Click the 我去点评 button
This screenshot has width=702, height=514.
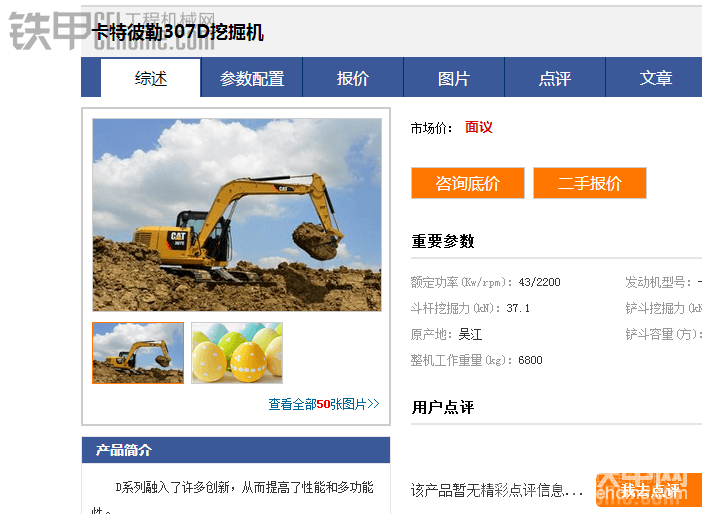click(x=649, y=491)
